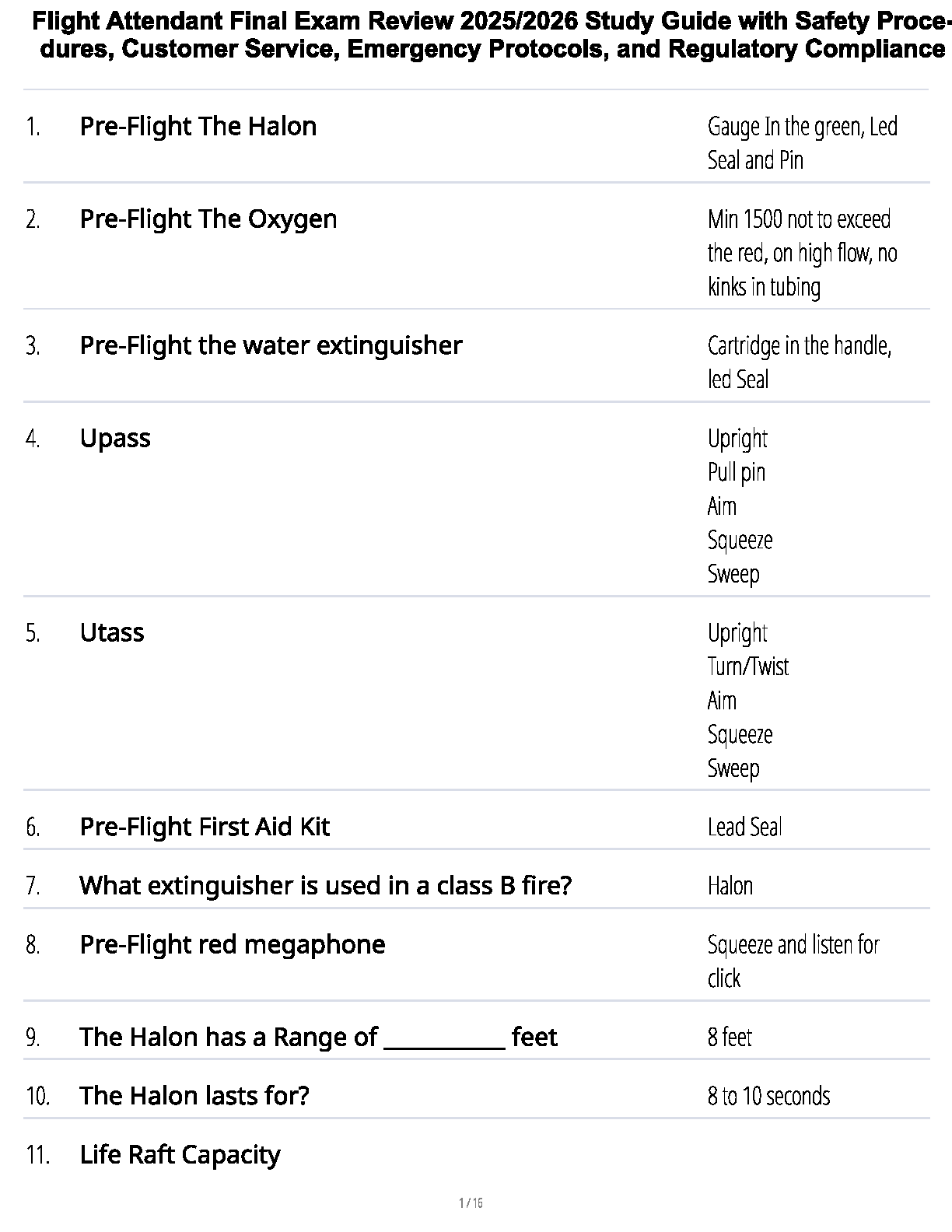Click "Turn/Twist" in the Utass answer
The width and height of the screenshot is (952, 1232).
coord(747,667)
